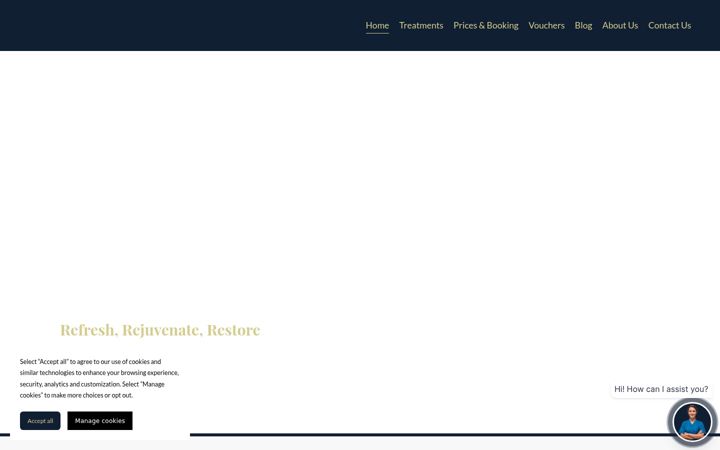Navigate to Contact Us

tap(669, 25)
